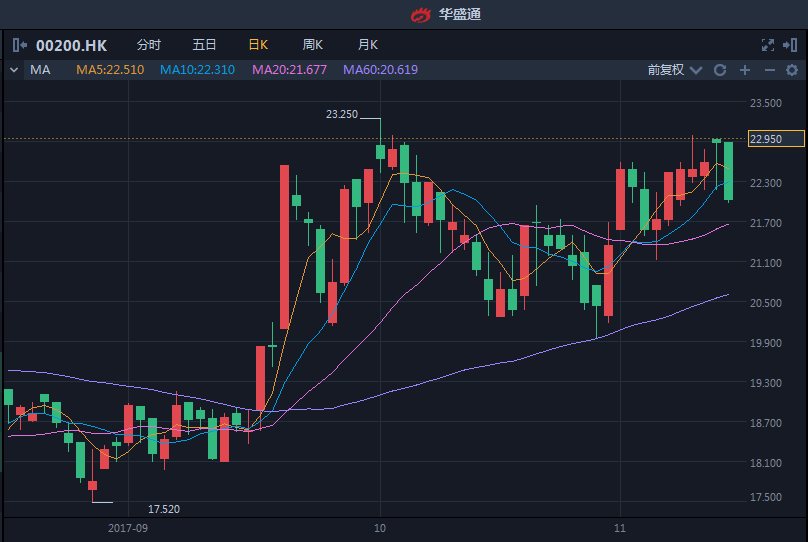
Task: Switch to the 分时 tab
Action: click(148, 45)
